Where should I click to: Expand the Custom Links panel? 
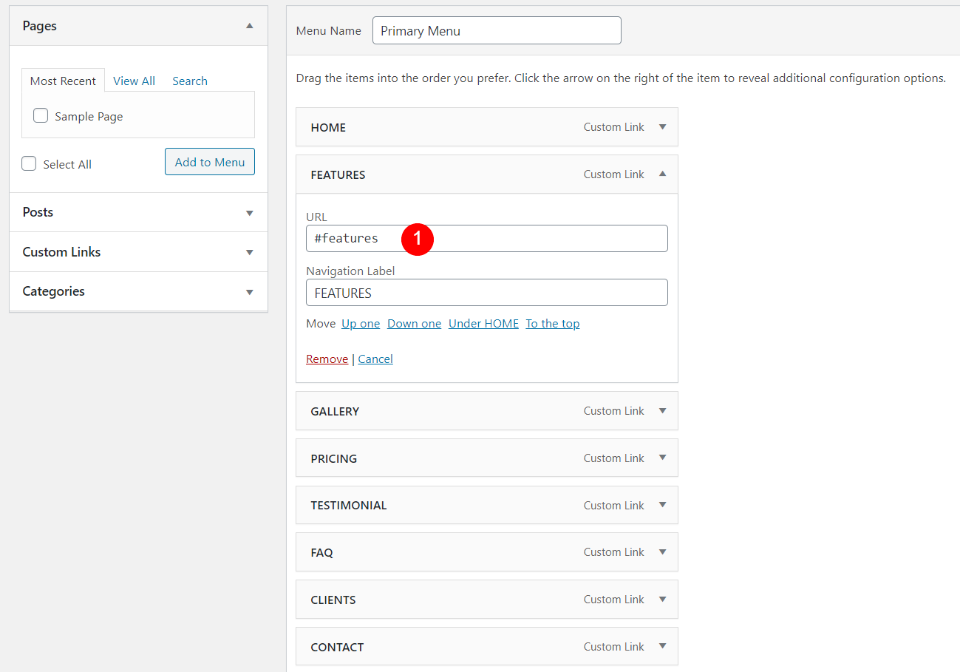click(249, 253)
